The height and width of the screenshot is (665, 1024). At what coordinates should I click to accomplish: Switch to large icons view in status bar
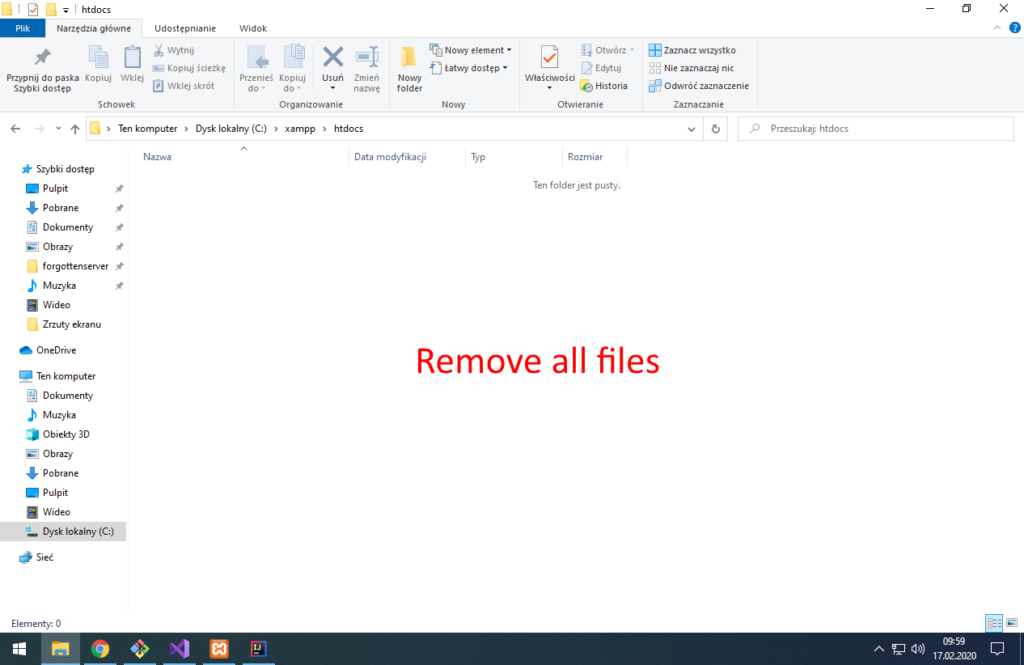point(1012,623)
